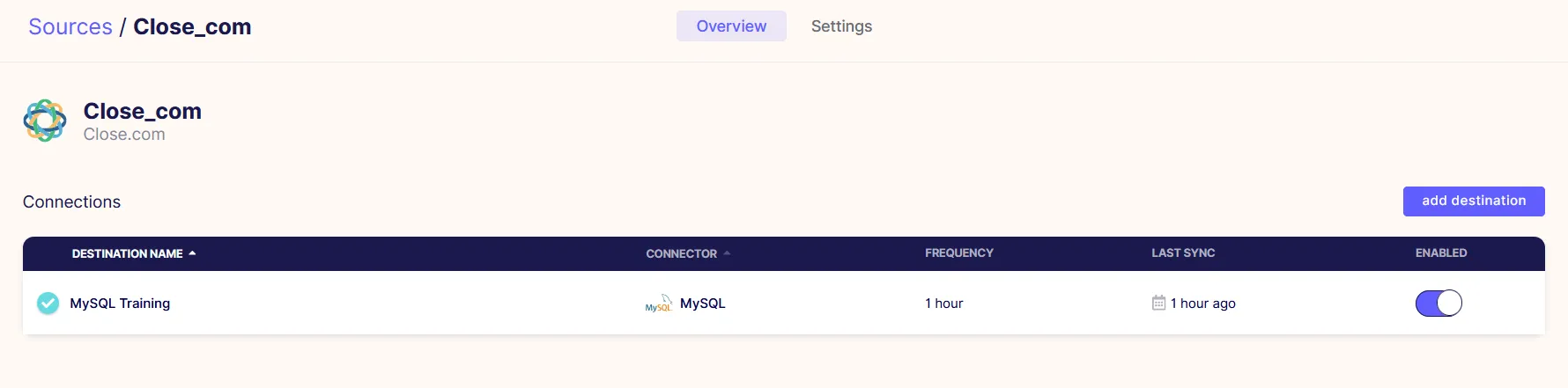Disable the MySQL Training connection toggle
The height and width of the screenshot is (388, 1568).
pos(1439,303)
